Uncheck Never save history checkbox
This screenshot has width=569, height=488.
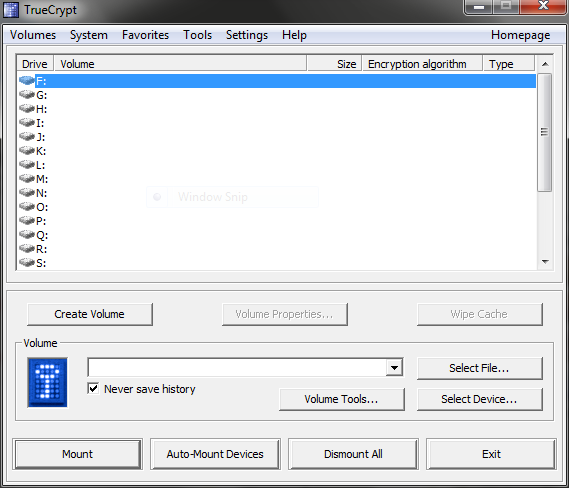click(93, 389)
